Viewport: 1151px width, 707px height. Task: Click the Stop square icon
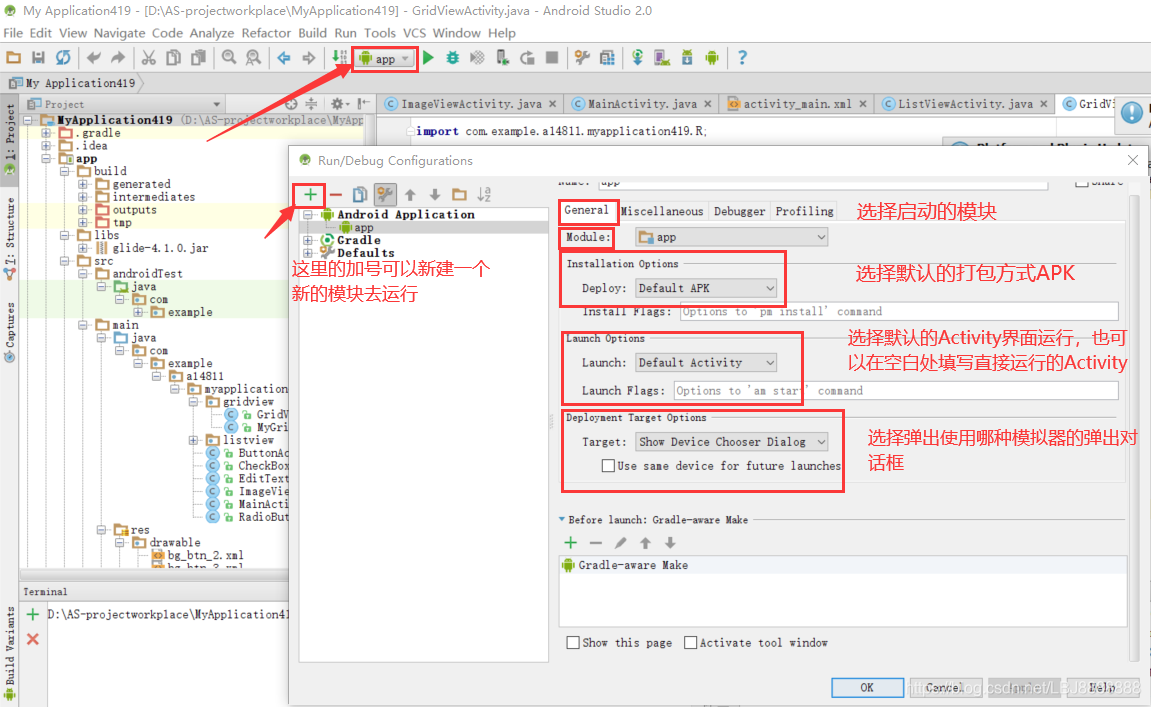552,58
